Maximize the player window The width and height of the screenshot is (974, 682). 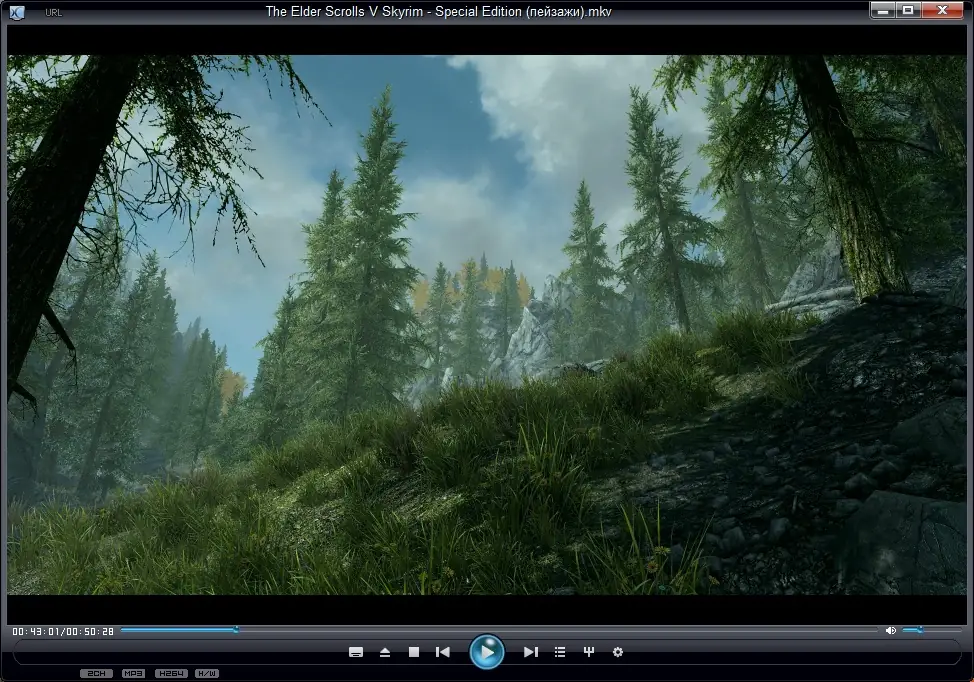point(908,10)
